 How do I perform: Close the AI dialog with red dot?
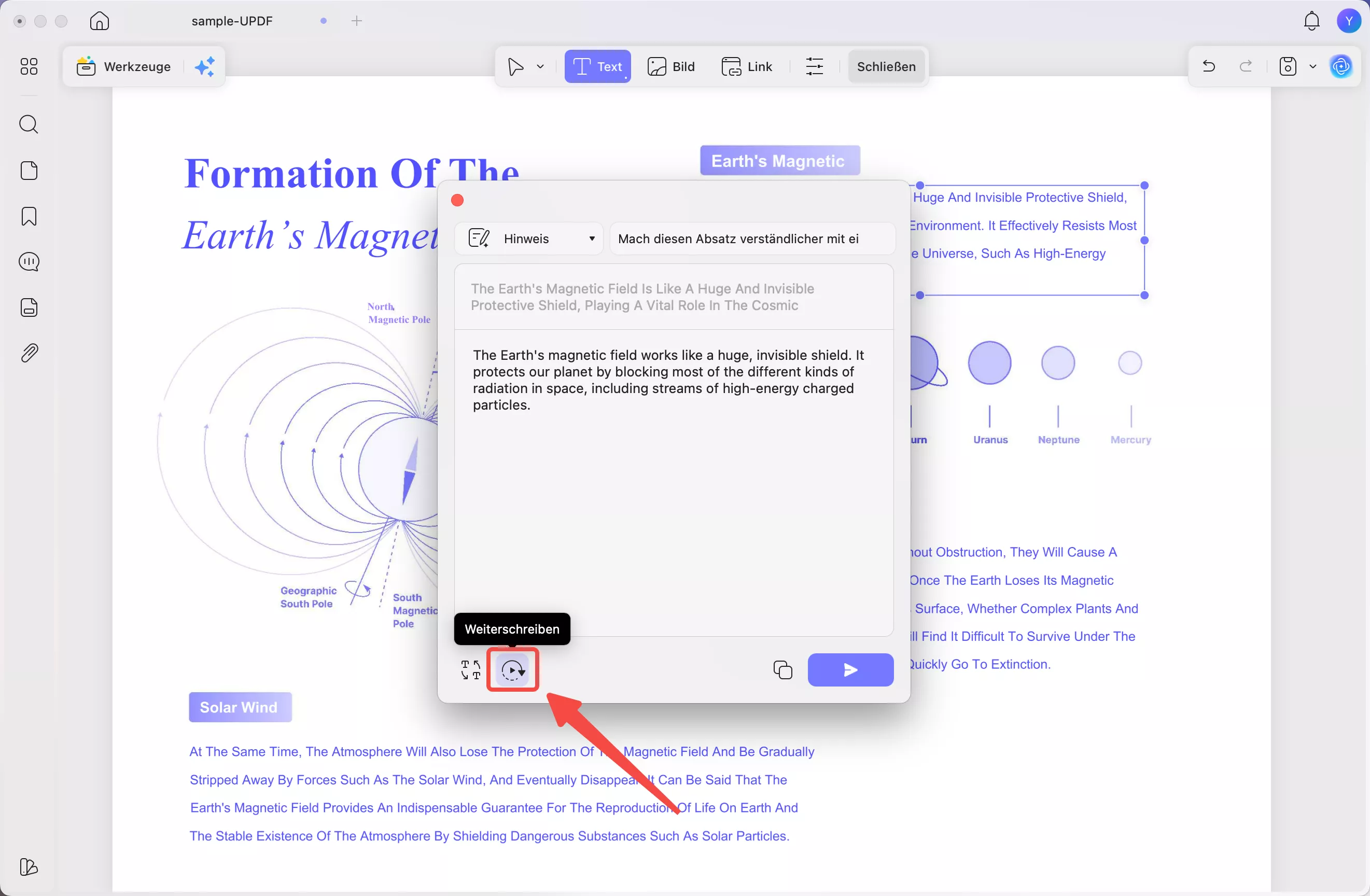[458, 200]
